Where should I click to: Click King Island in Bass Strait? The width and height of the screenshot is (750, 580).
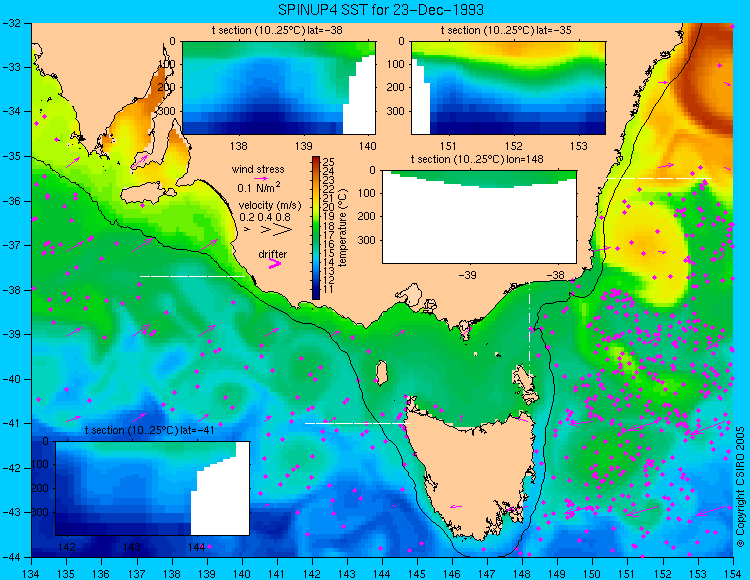point(381,373)
